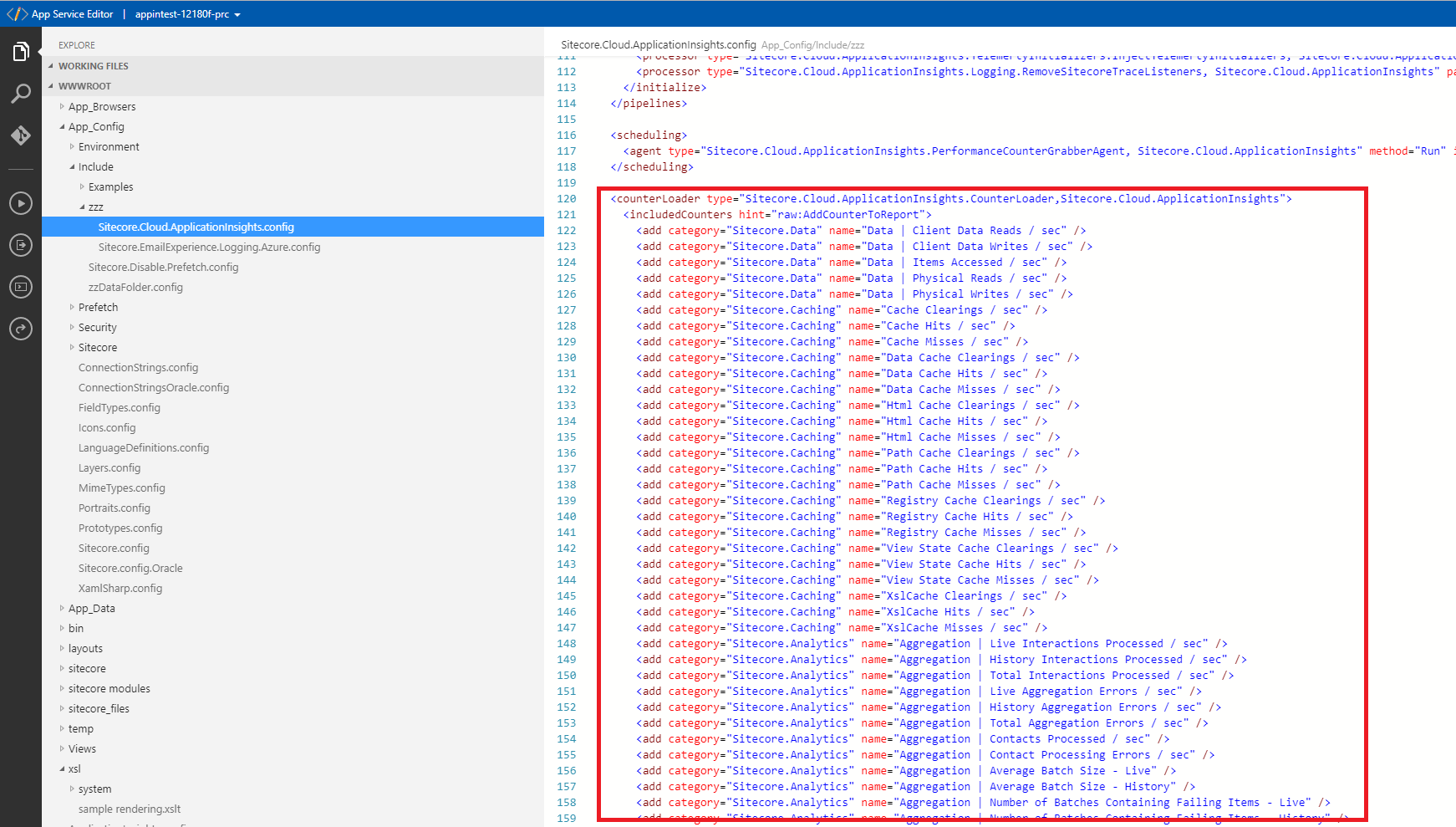Launch the integrated Console

point(21,287)
